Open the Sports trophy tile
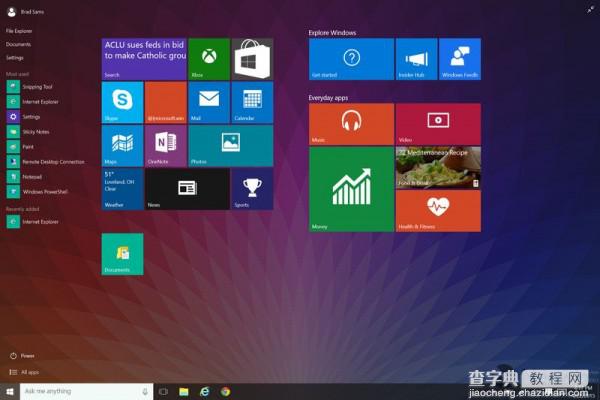This screenshot has height=400, width=600. [x=252, y=189]
